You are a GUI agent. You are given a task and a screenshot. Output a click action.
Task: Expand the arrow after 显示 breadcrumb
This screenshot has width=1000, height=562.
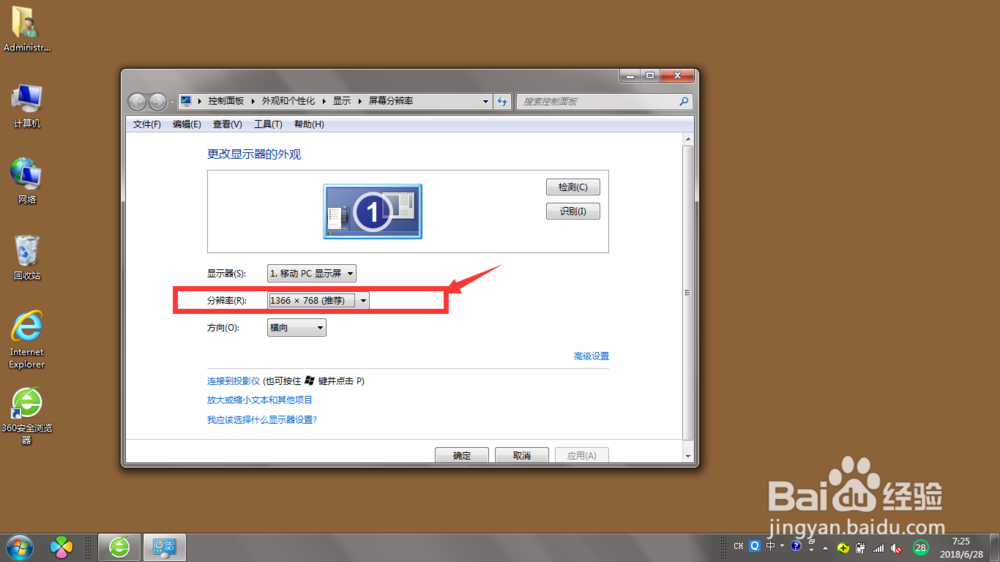(x=360, y=101)
